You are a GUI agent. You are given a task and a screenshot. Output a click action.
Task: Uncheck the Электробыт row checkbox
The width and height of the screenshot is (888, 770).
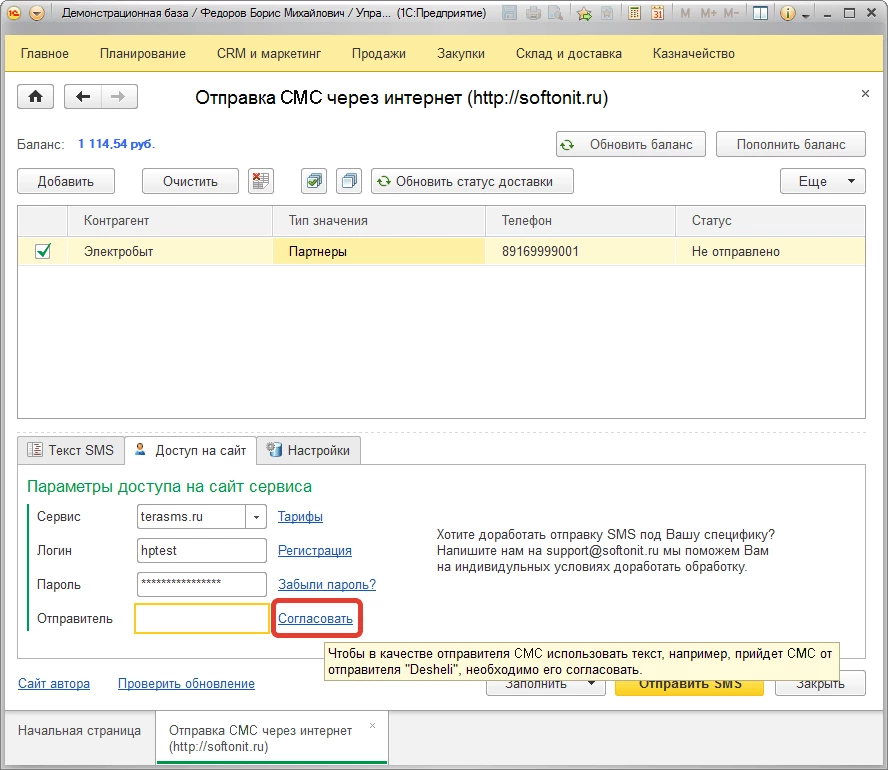point(43,251)
